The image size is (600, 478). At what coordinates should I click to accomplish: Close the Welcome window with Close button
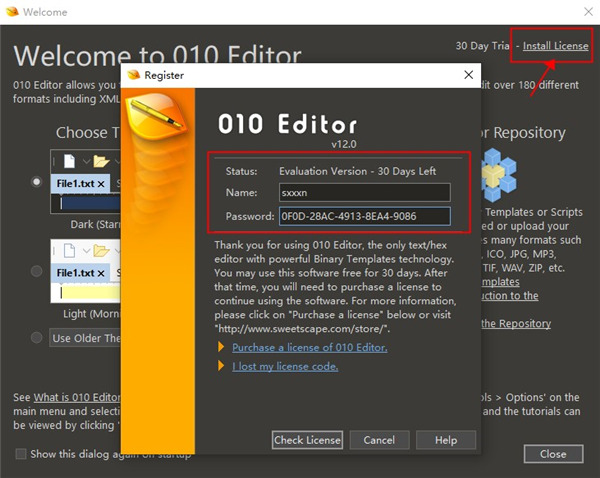(553, 454)
